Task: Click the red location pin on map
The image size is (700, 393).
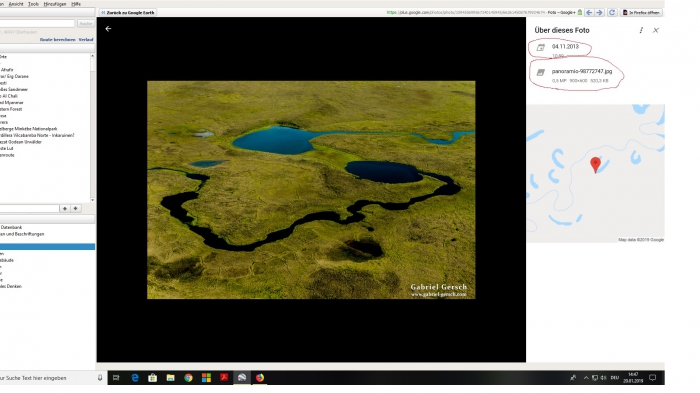Action: 595,165
